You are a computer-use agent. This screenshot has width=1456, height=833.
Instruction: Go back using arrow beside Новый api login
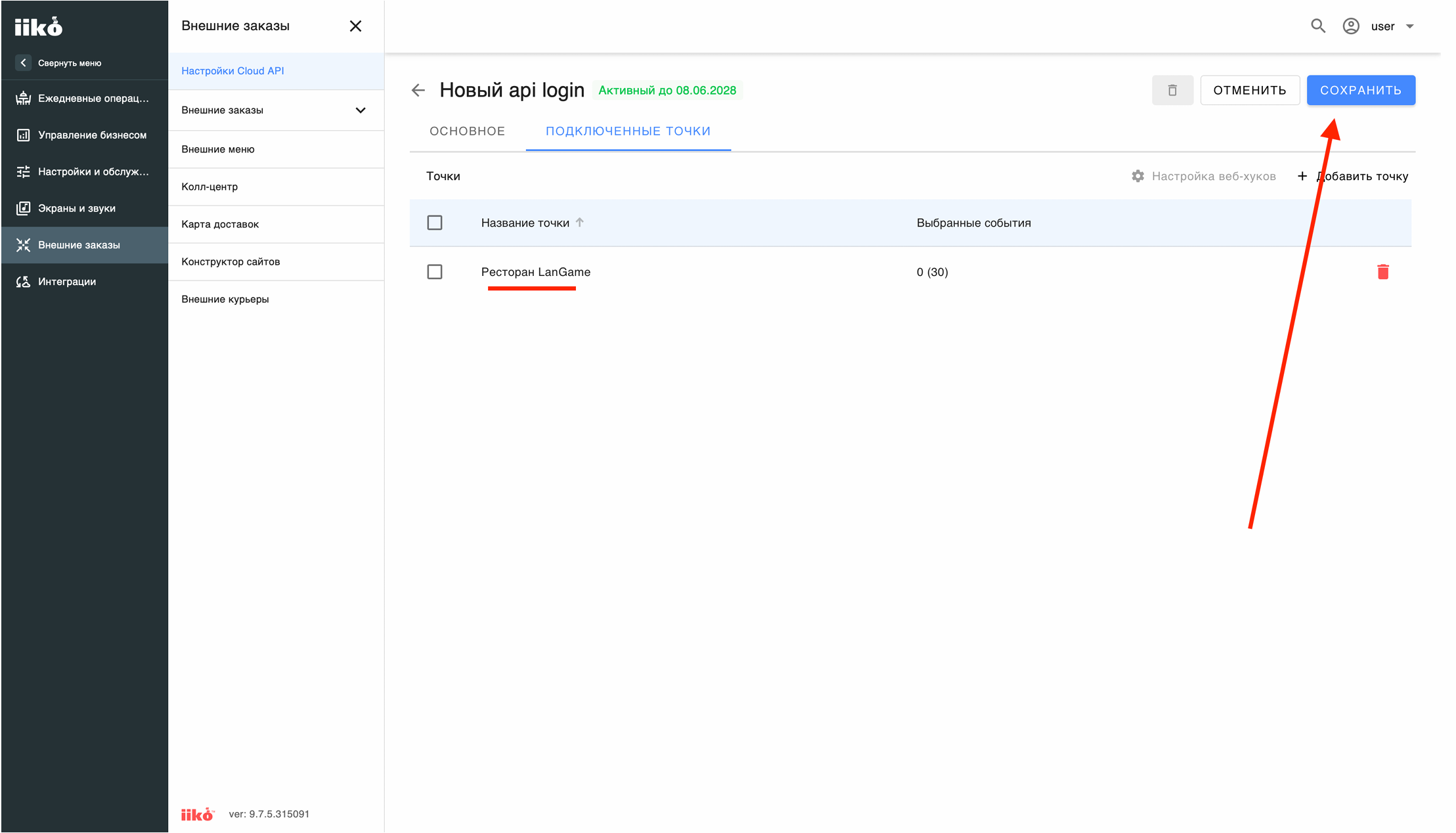tap(418, 90)
